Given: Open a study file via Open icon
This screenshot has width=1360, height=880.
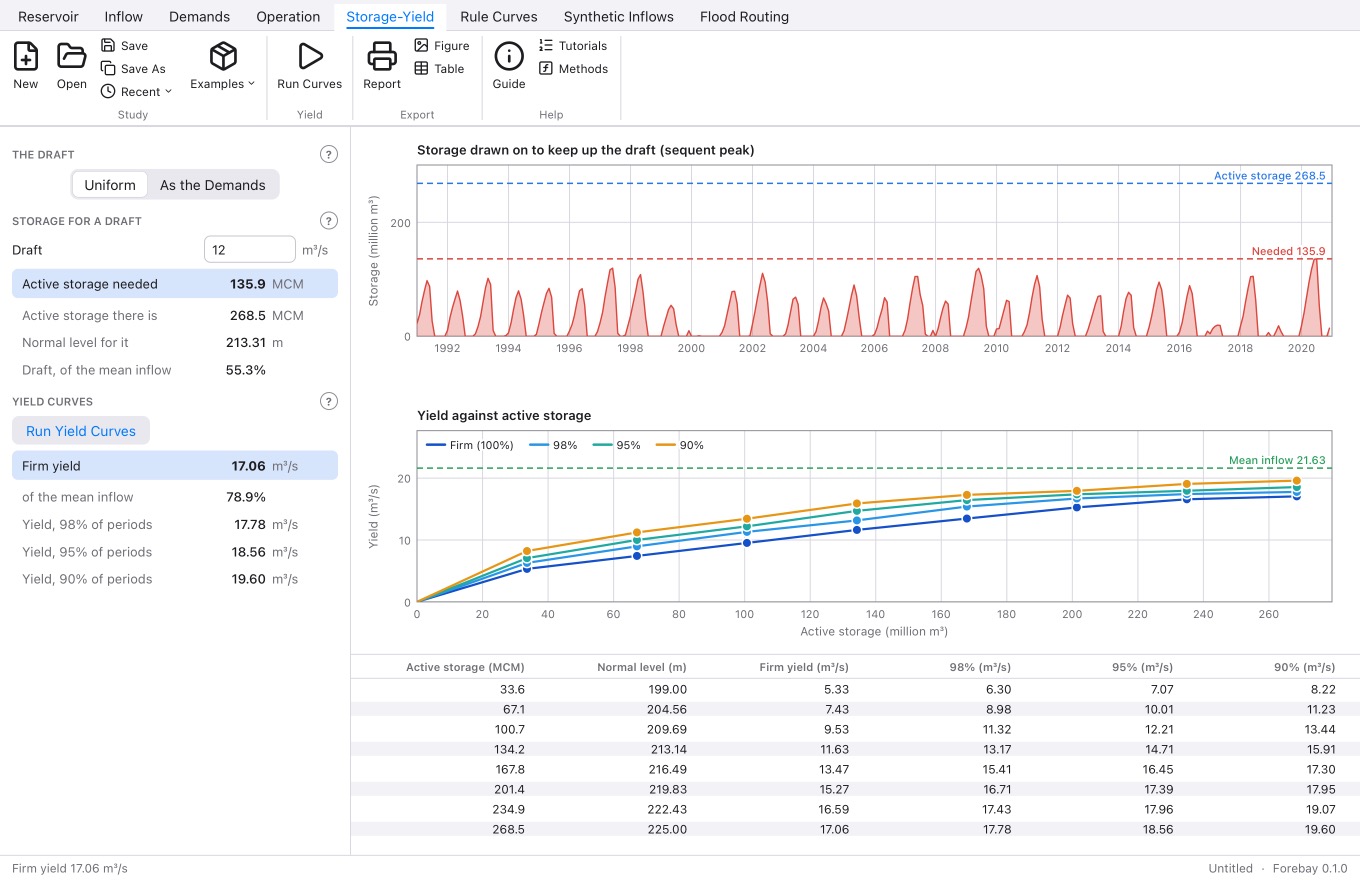Looking at the screenshot, I should click(x=71, y=66).
